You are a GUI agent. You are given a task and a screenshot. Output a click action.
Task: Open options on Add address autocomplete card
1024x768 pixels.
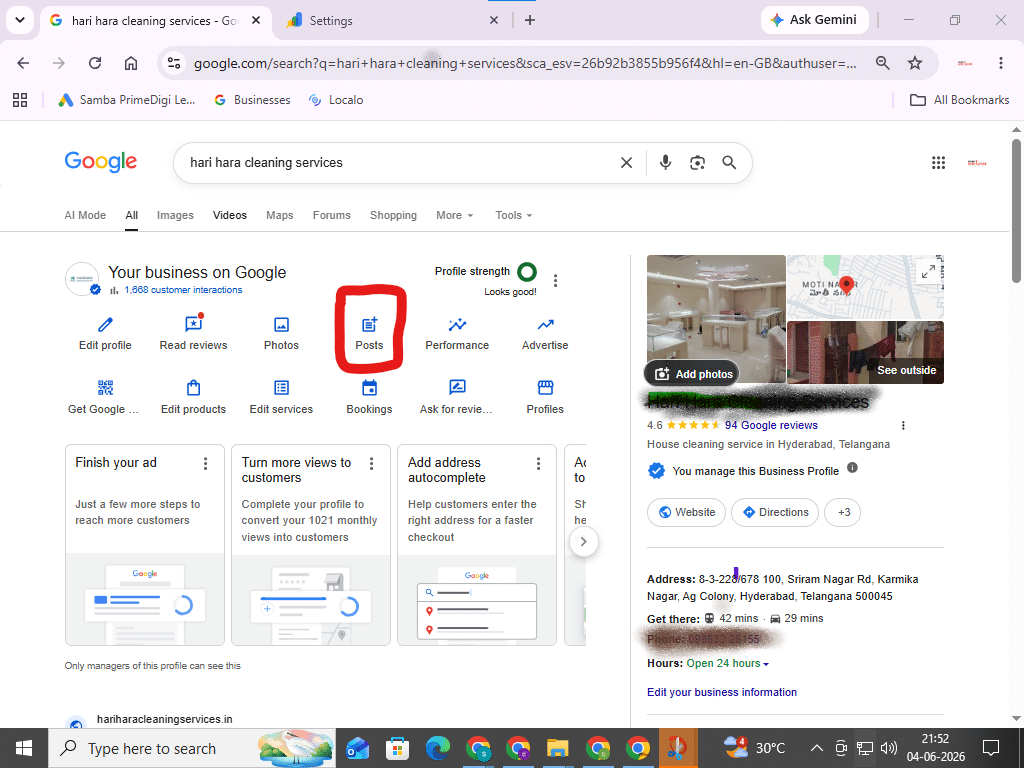coord(538,464)
